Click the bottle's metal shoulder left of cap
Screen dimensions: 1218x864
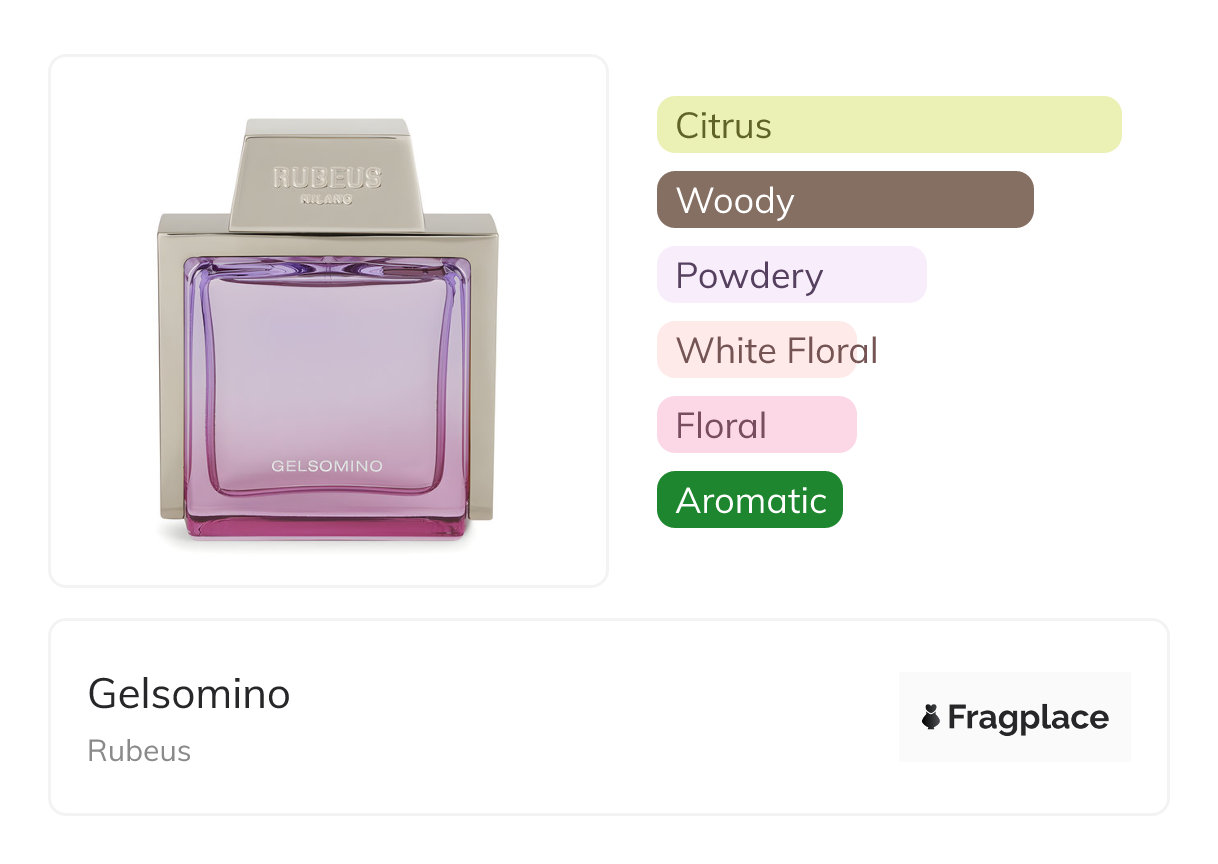click(x=195, y=224)
